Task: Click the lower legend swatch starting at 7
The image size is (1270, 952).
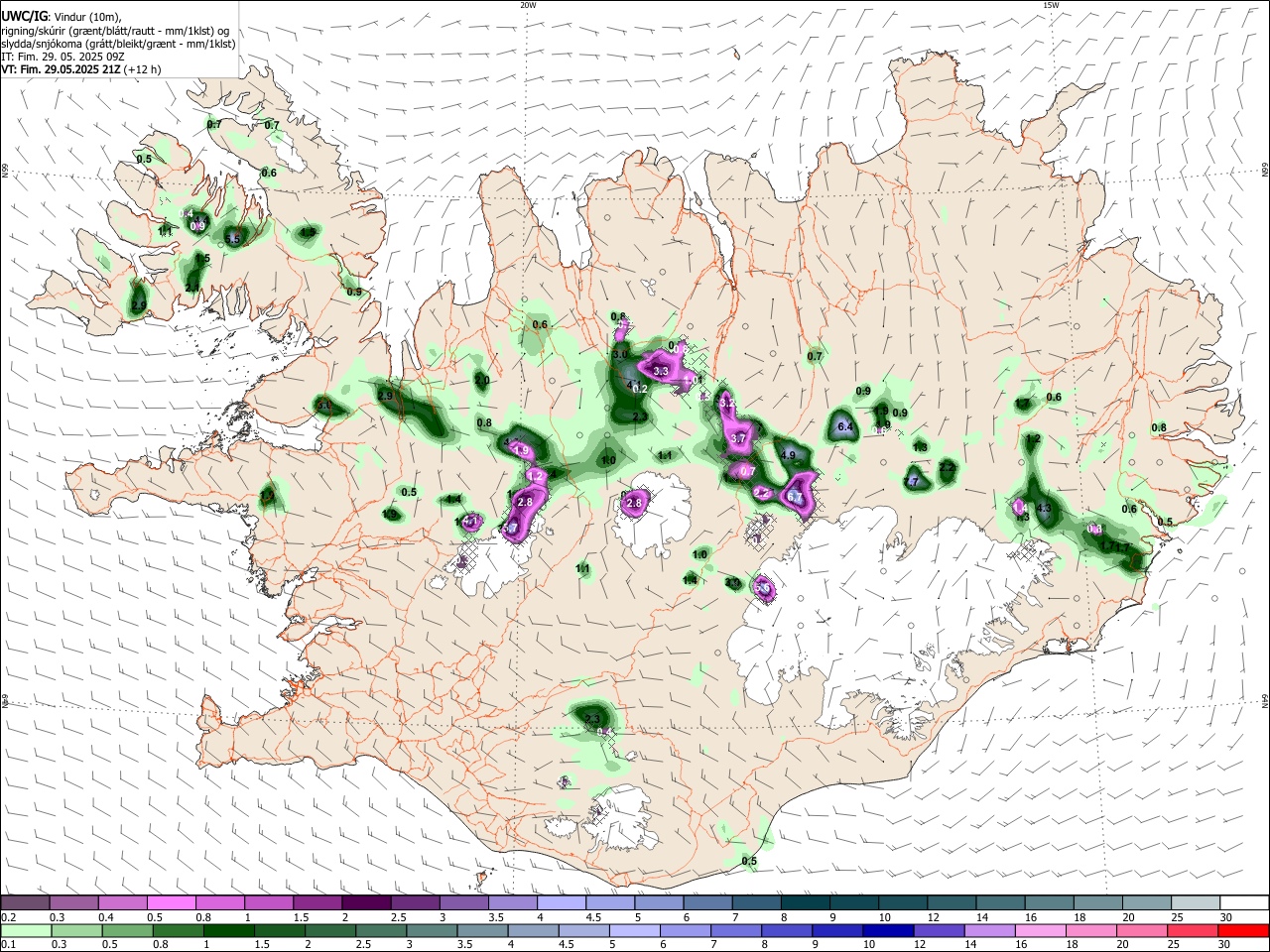Action: pyautogui.click(x=736, y=930)
